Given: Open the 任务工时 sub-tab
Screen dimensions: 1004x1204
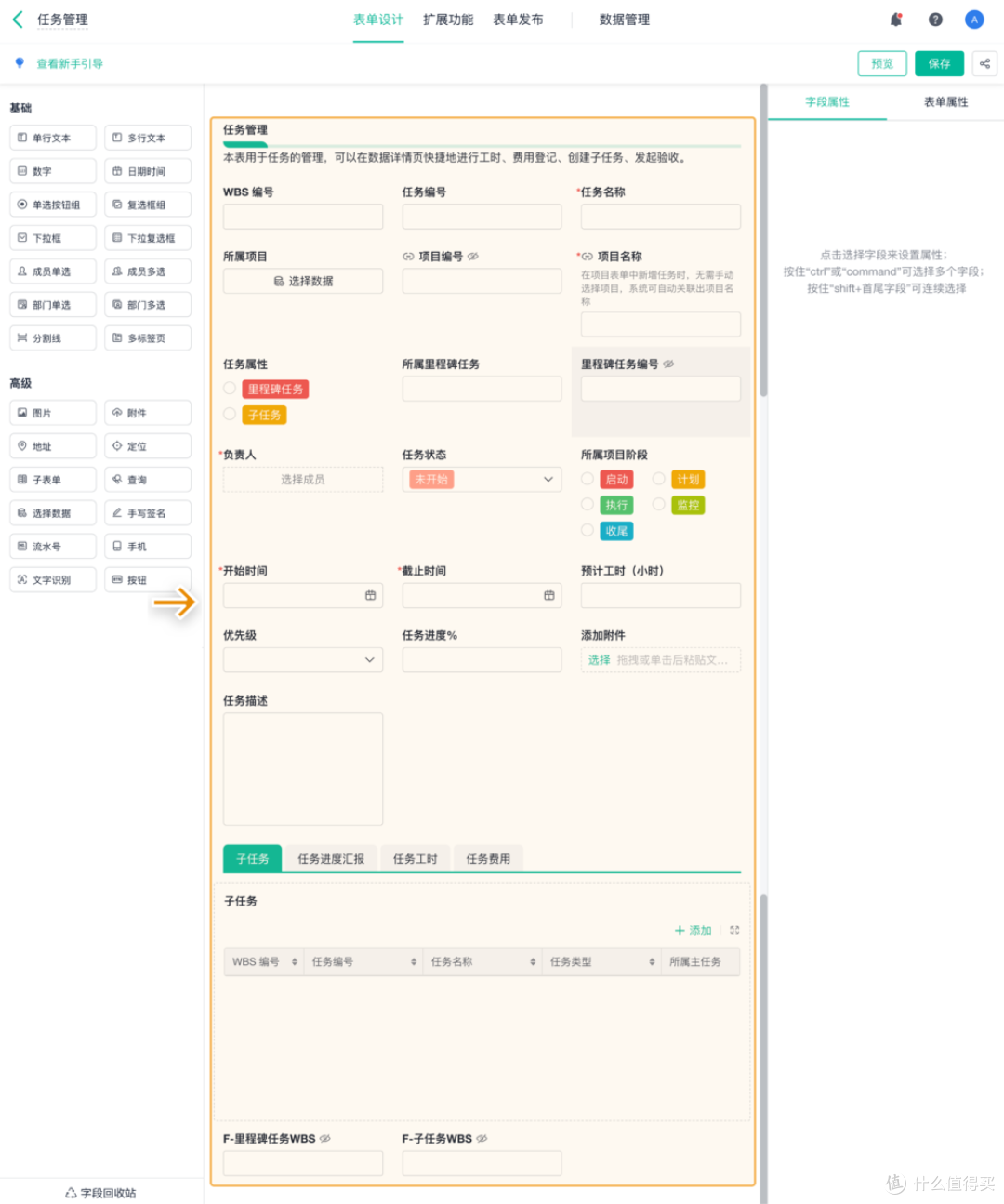Looking at the screenshot, I should pyautogui.click(x=415, y=858).
